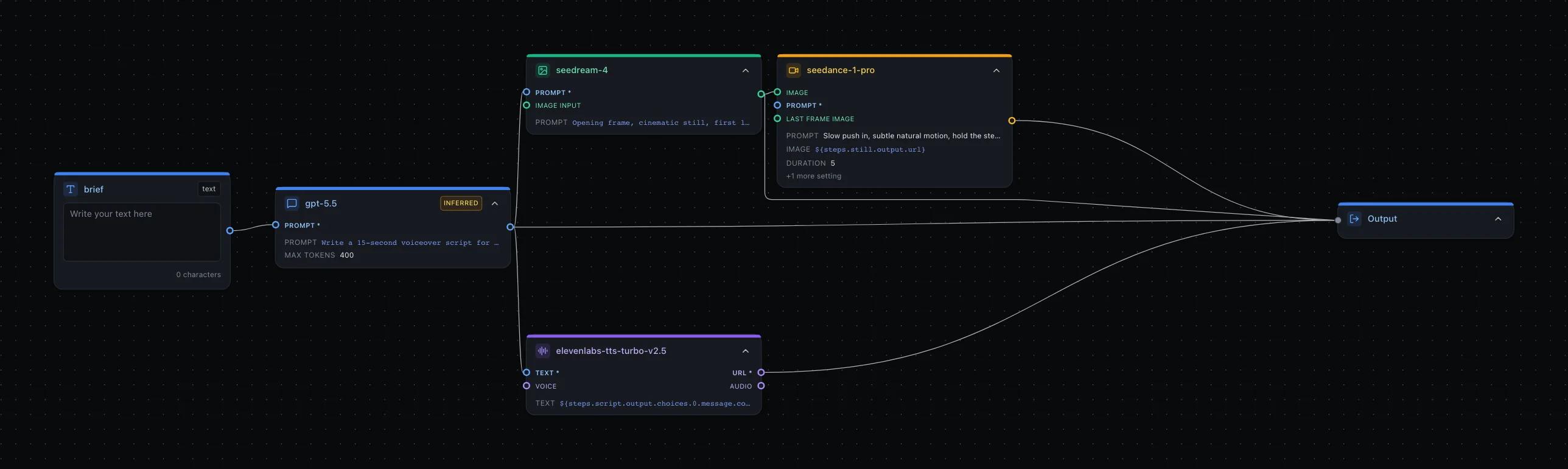Image resolution: width=1568 pixels, height=469 pixels.
Task: Click the Output node input port
Action: click(x=1338, y=220)
